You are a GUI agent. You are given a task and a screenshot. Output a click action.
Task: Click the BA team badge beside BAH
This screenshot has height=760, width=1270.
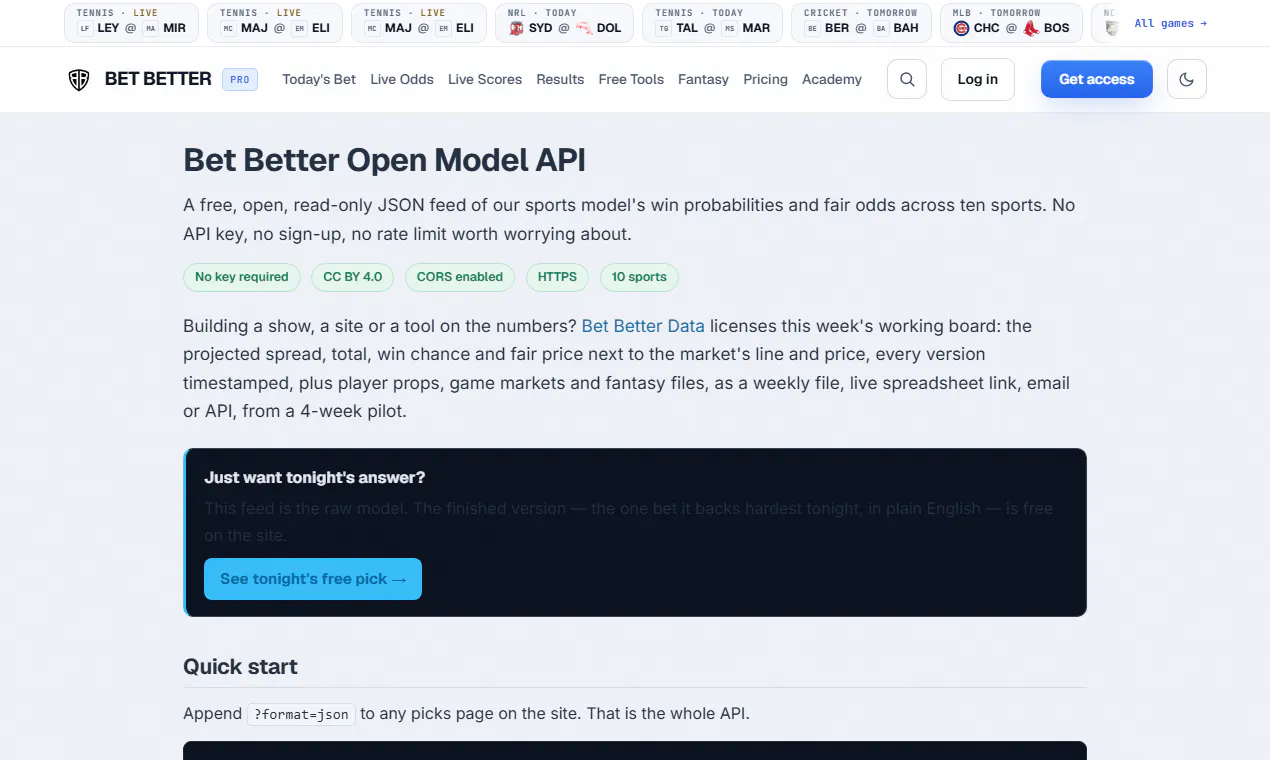pos(881,28)
